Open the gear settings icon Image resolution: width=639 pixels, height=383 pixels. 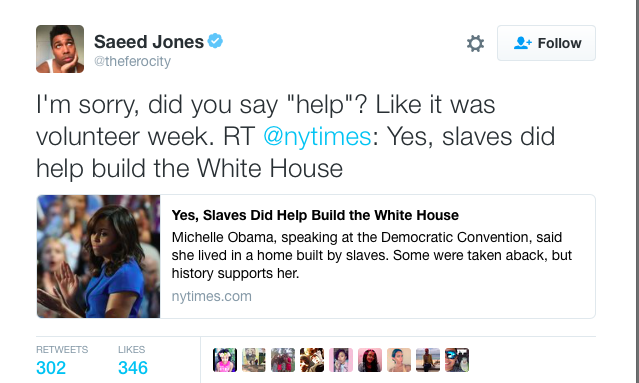click(x=475, y=43)
